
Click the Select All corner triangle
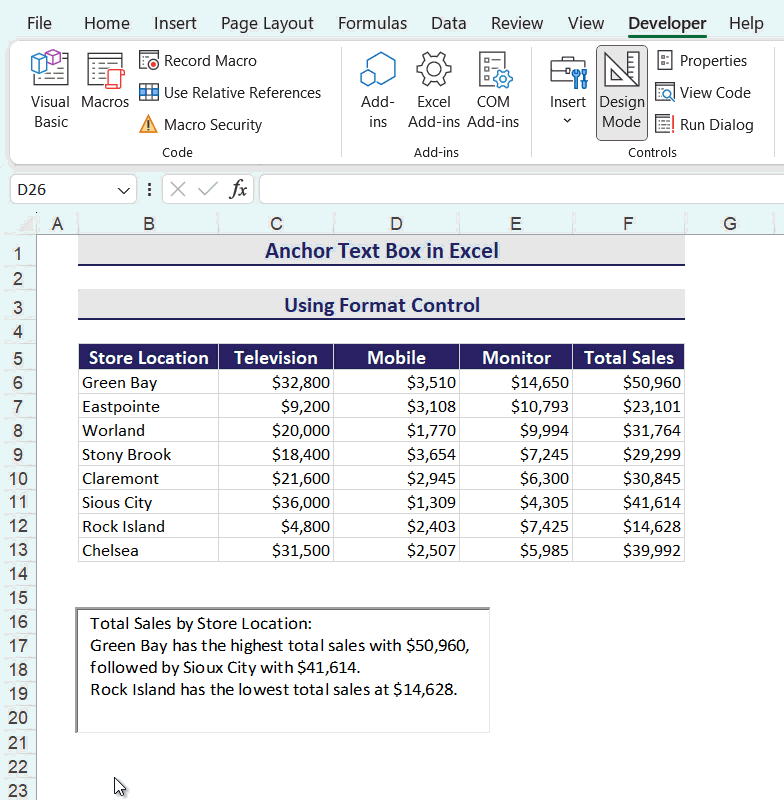pyautogui.click(x=26, y=223)
